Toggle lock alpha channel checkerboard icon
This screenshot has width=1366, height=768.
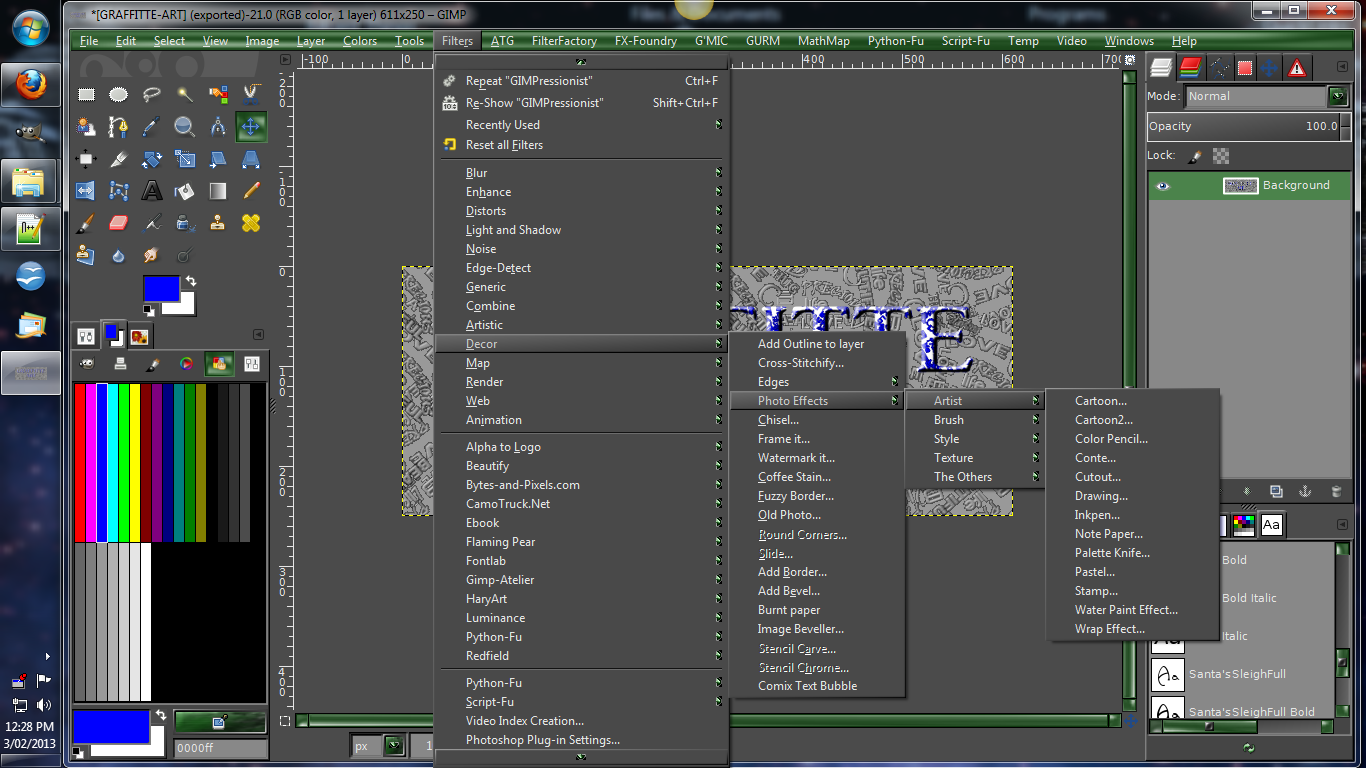(1220, 156)
